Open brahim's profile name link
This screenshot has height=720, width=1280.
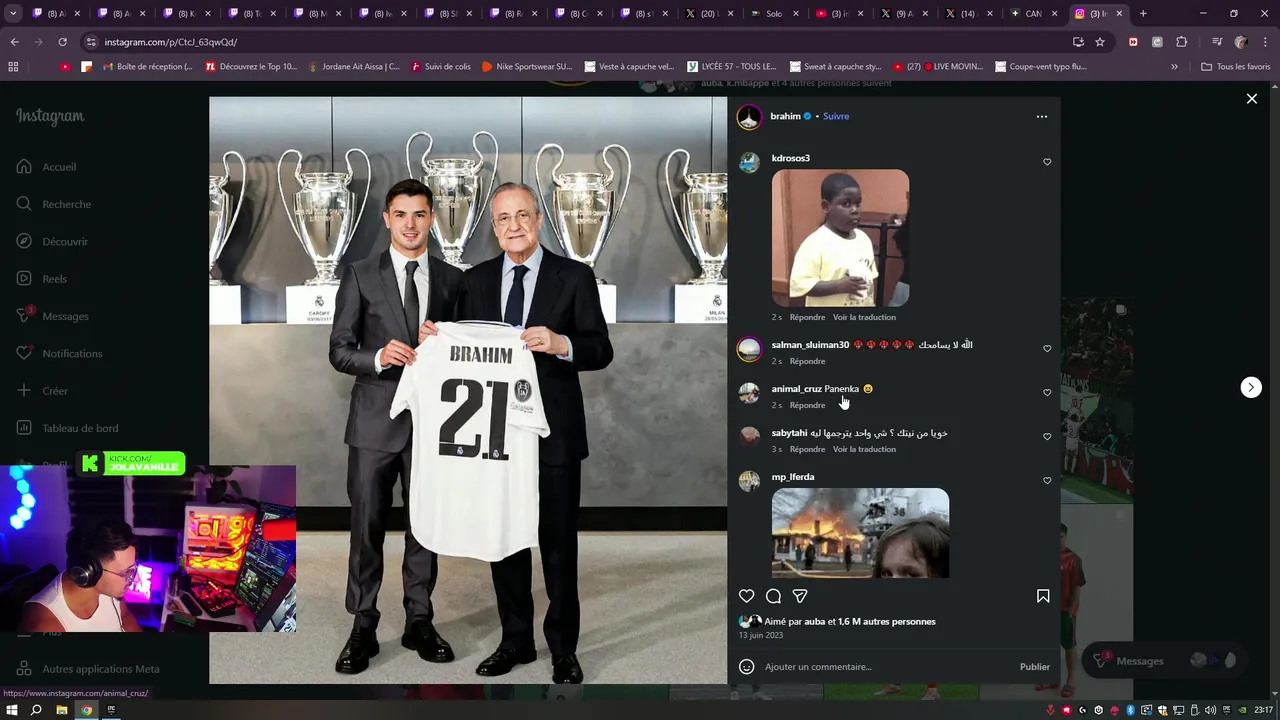(785, 116)
